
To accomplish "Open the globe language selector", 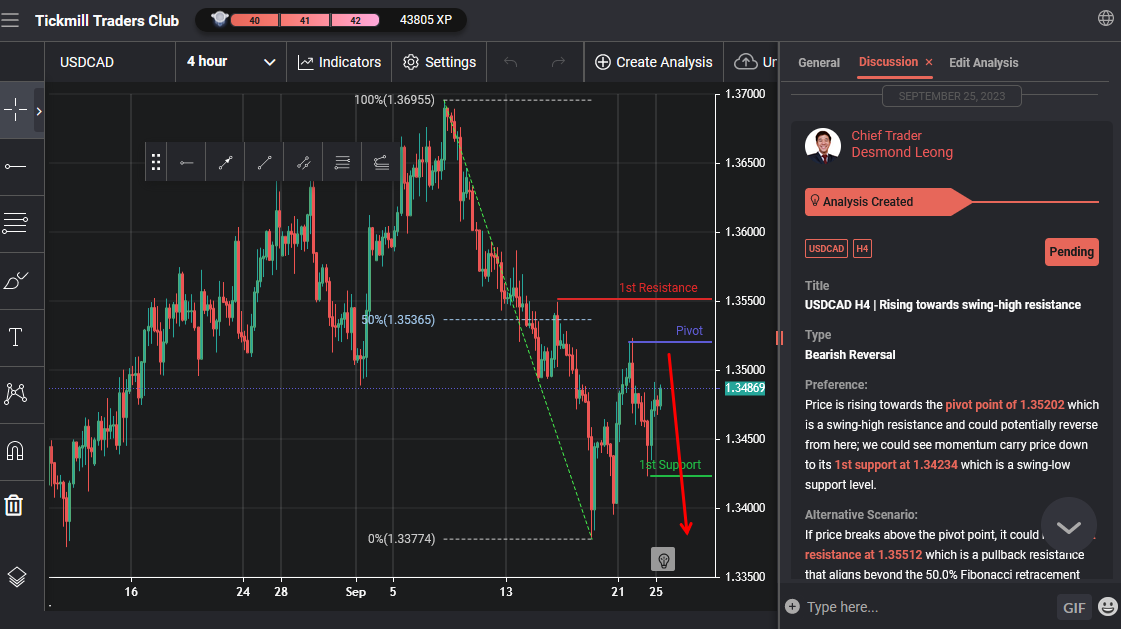I will click(1105, 18).
